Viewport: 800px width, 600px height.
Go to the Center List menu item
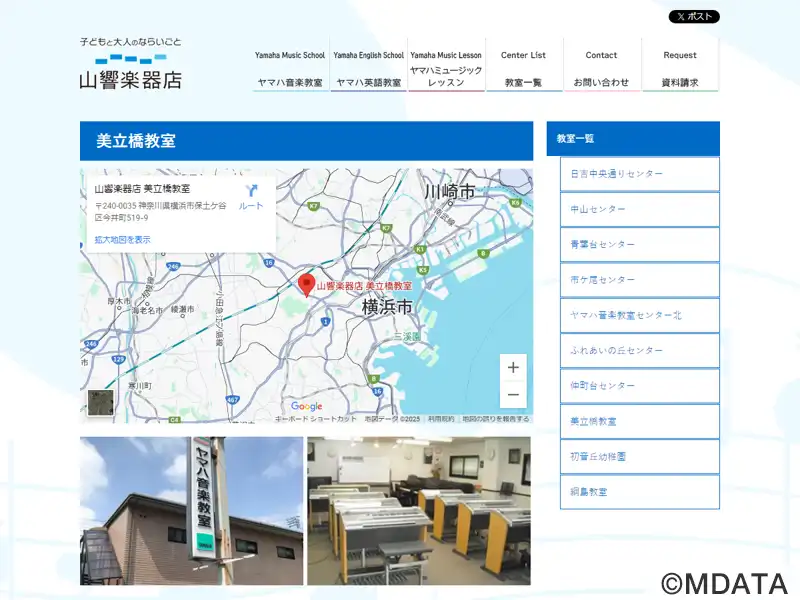pyautogui.click(x=523, y=65)
